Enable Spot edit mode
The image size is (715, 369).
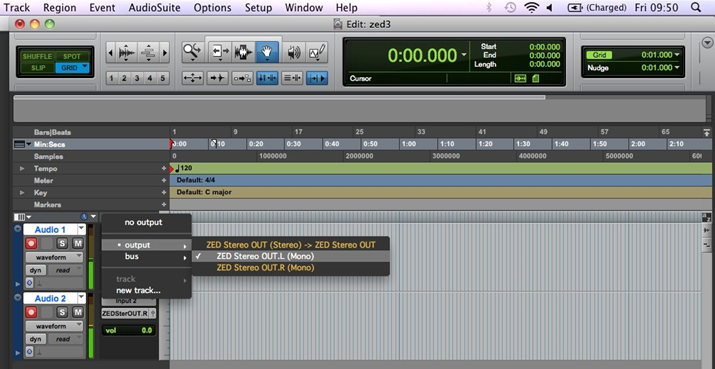[x=72, y=57]
